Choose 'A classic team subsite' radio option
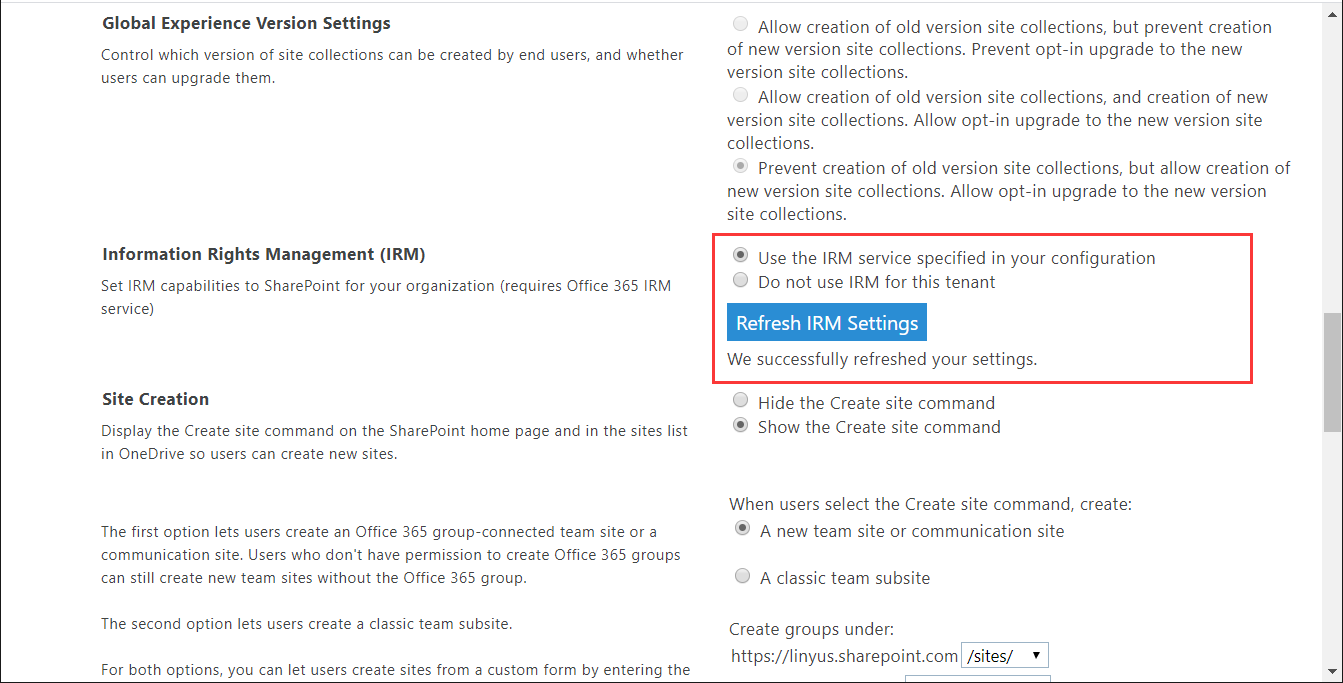The image size is (1343, 683). [742, 577]
